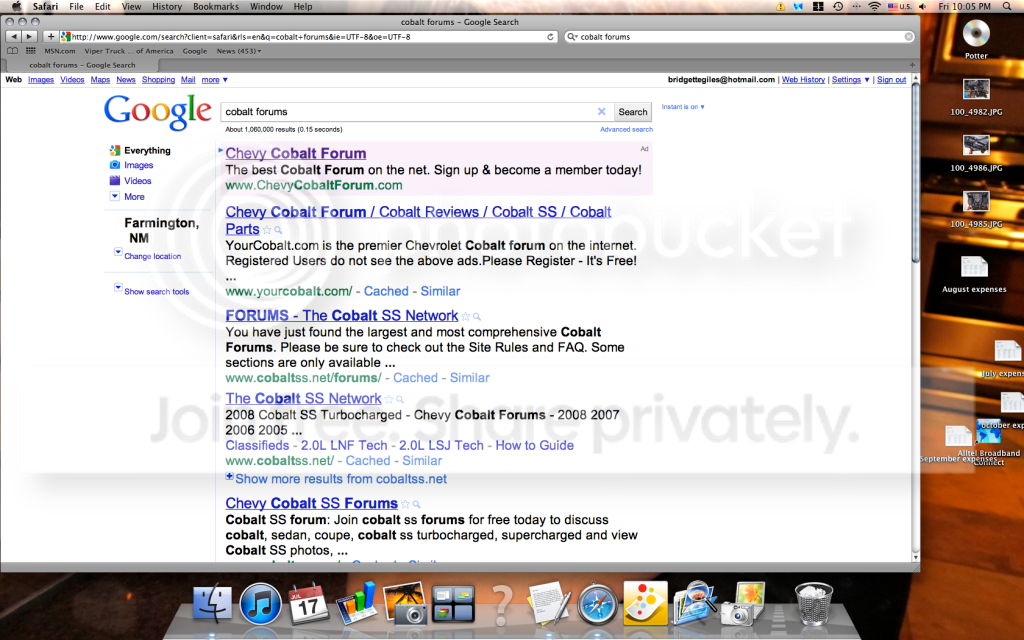Open Spotlight magnifier in menu bar

(1006, 7)
